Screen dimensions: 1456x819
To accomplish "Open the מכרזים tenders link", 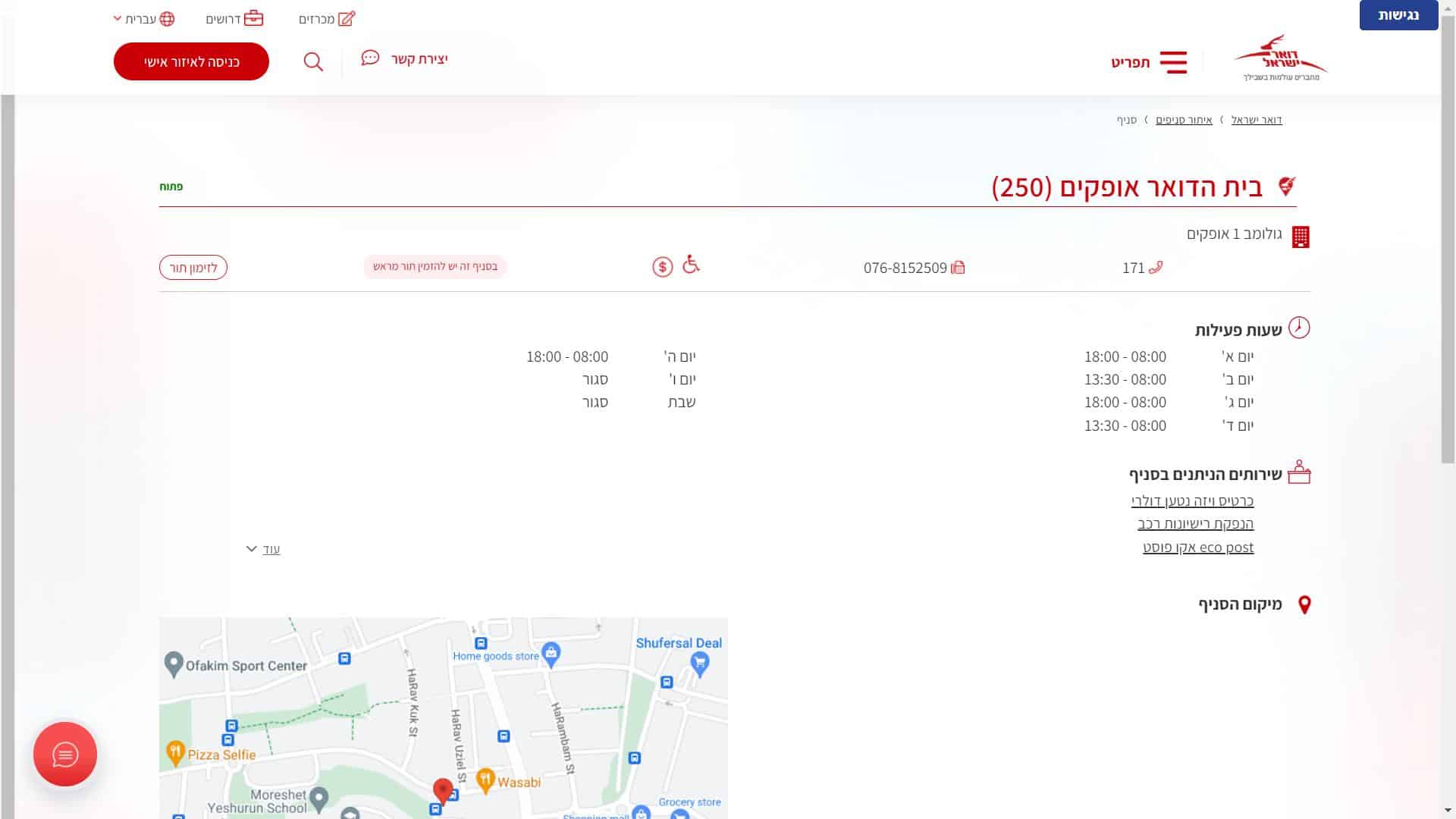I will click(326, 19).
